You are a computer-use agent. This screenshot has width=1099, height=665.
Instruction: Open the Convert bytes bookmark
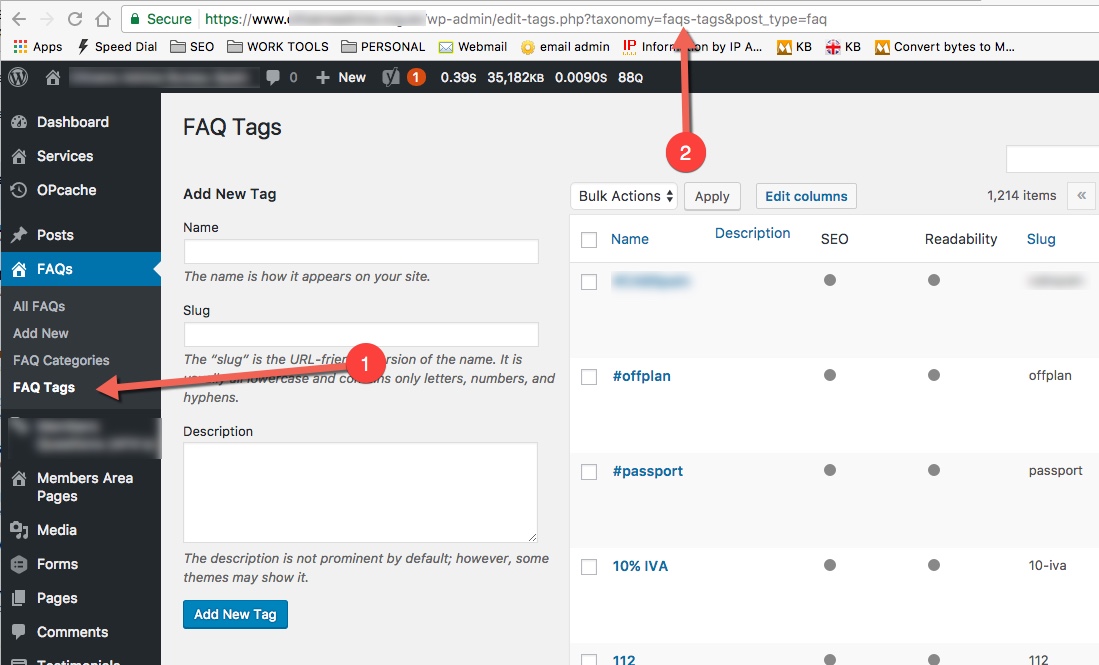945,47
